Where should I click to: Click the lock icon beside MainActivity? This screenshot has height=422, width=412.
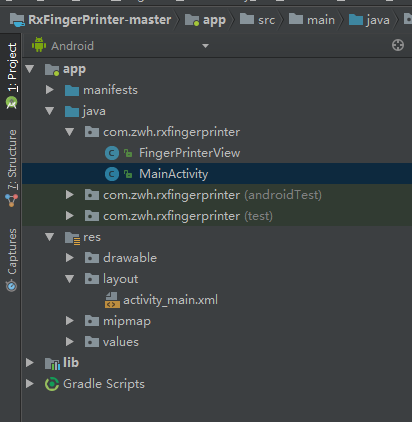tap(128, 174)
